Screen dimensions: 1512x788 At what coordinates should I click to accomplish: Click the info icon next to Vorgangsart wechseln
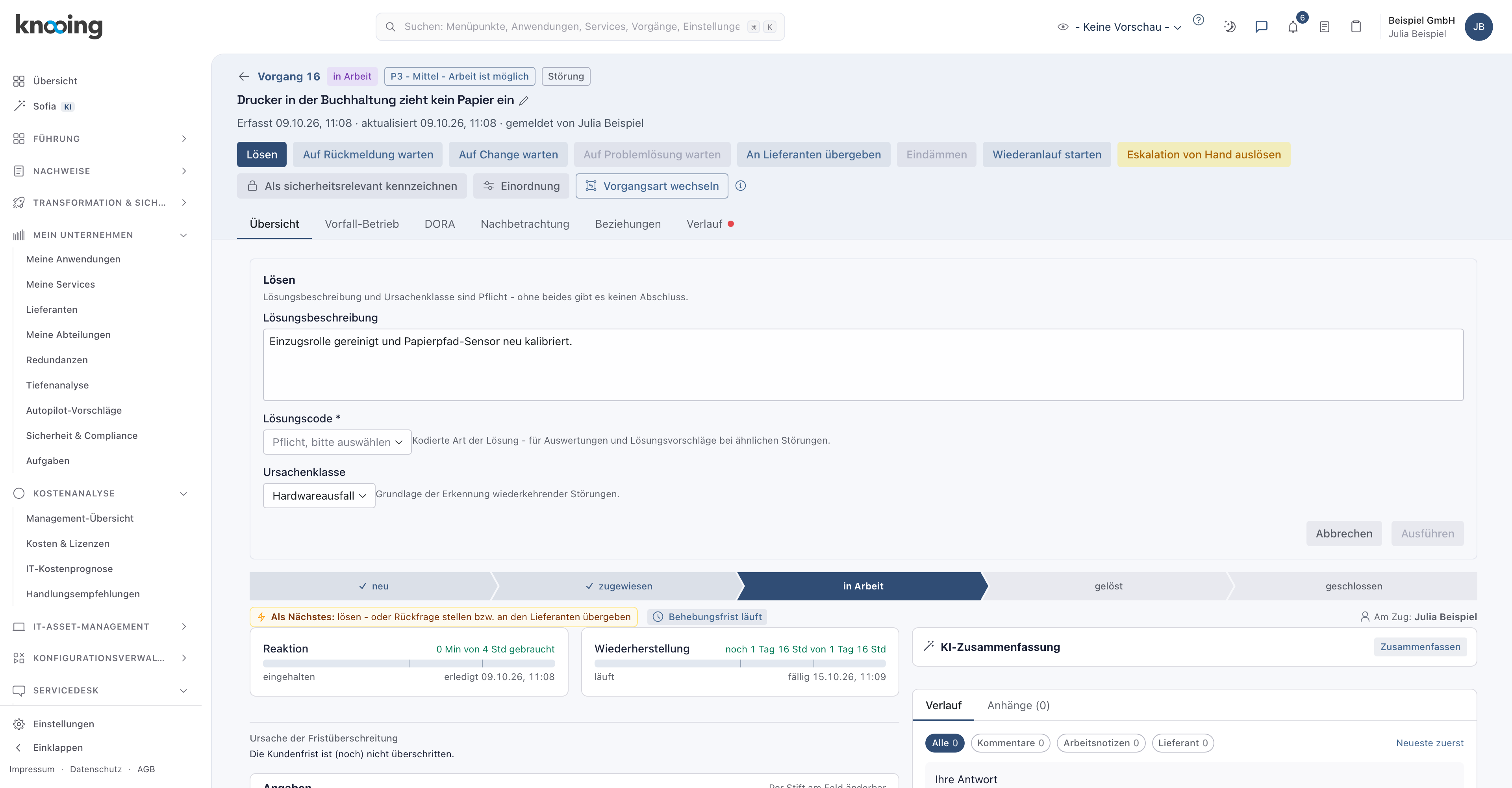pos(741,186)
